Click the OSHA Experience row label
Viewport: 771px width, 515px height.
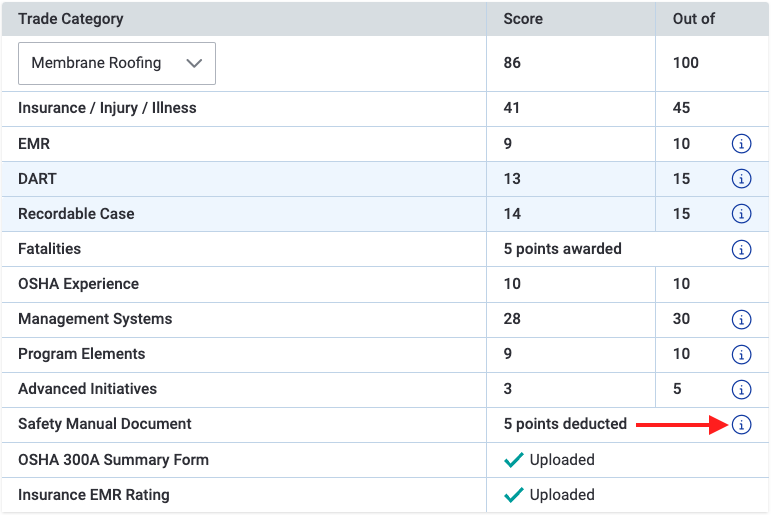[79, 284]
